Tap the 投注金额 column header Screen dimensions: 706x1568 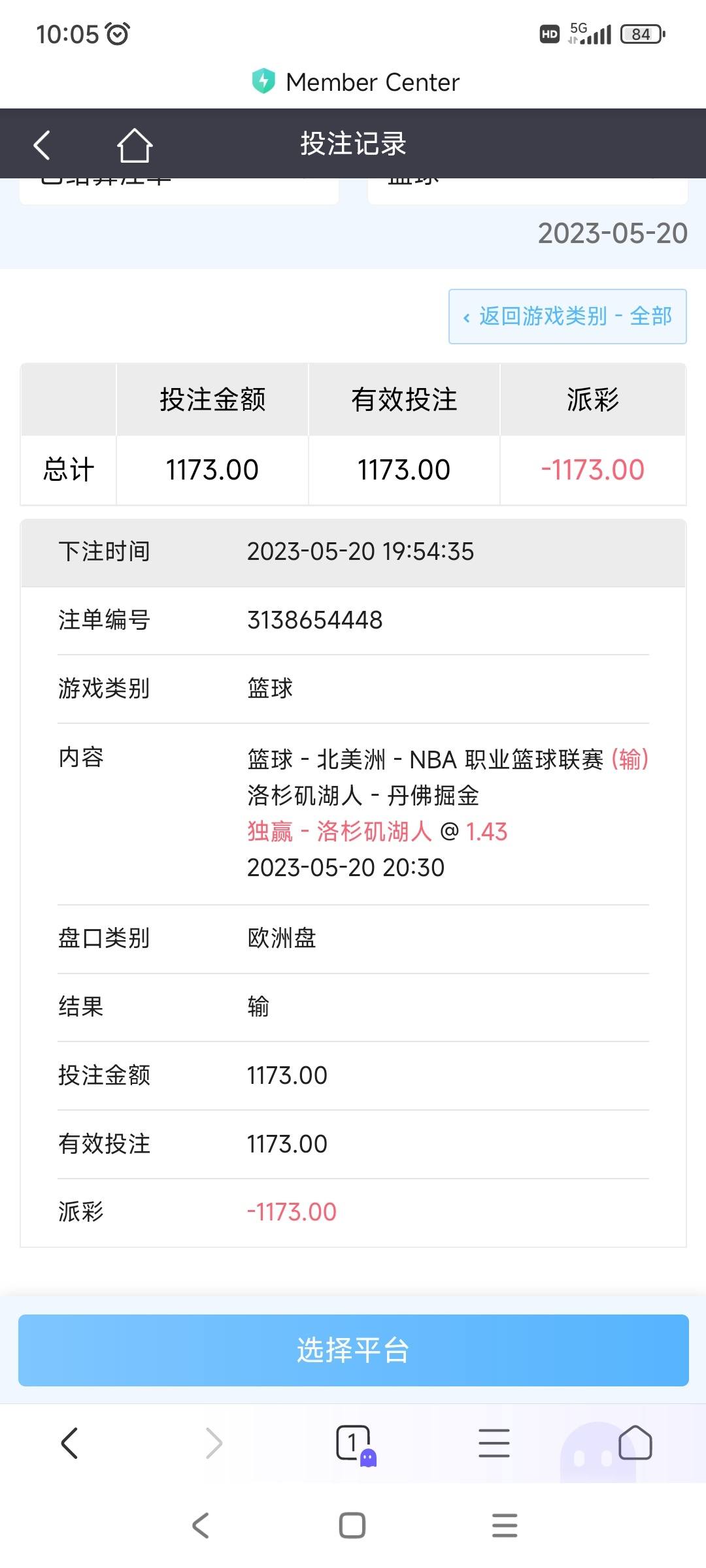click(212, 399)
